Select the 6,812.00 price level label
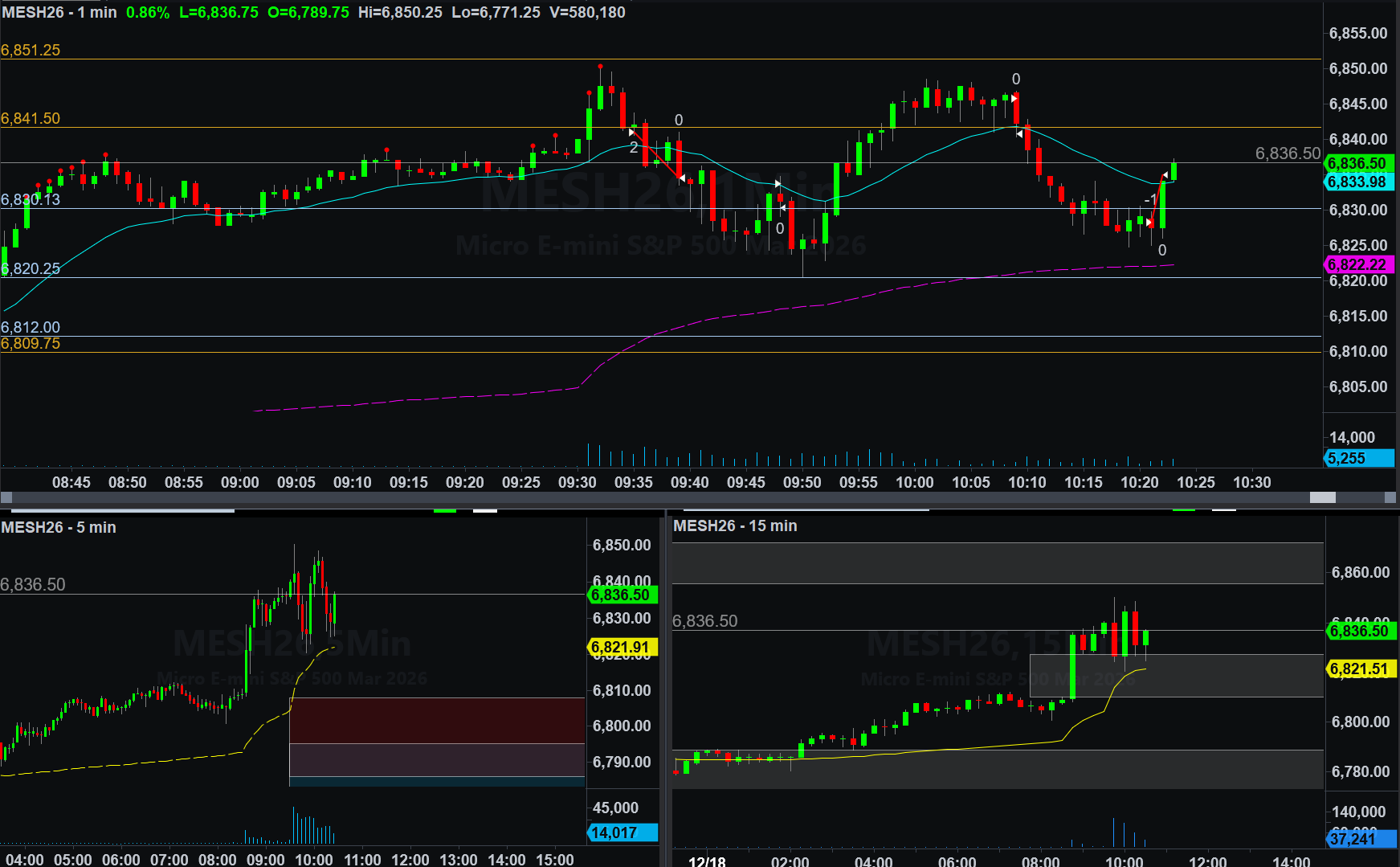 coord(31,327)
